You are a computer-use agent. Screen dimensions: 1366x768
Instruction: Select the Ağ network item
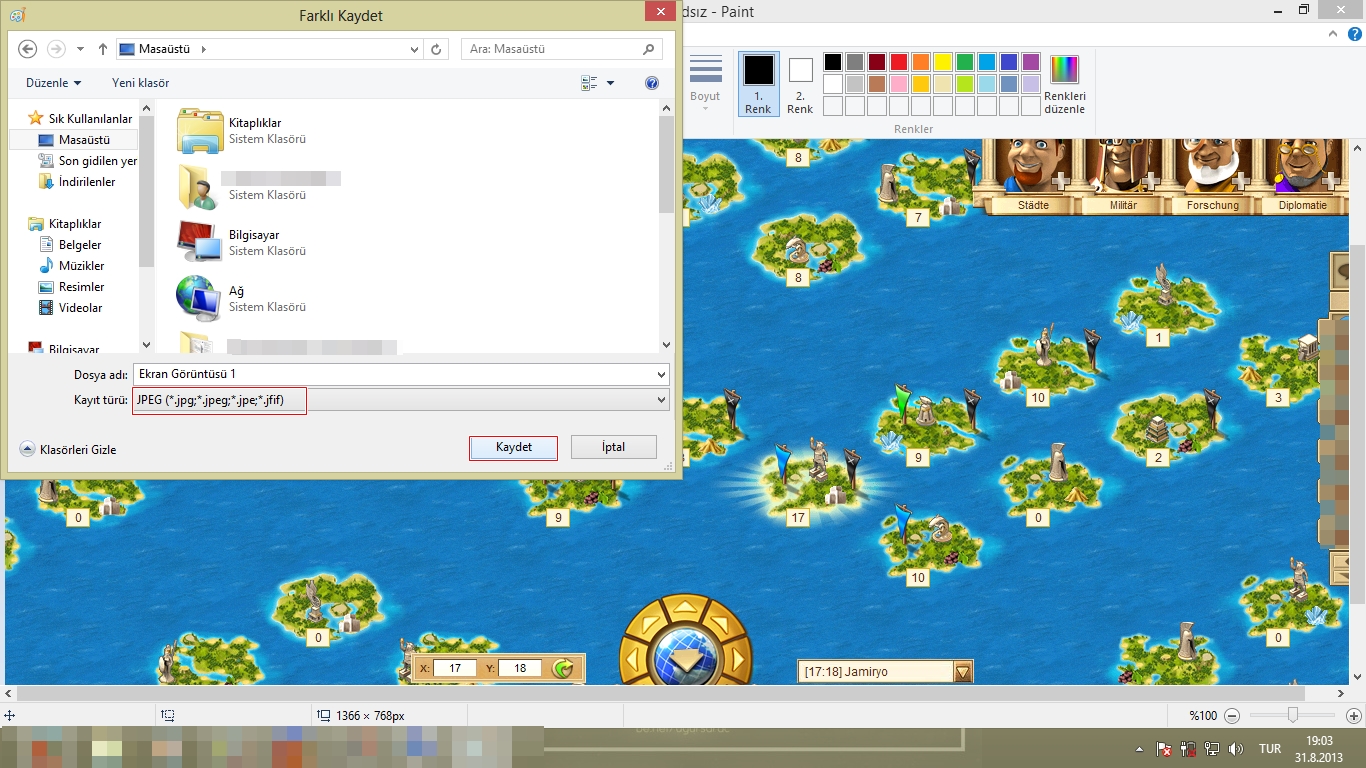(x=240, y=299)
